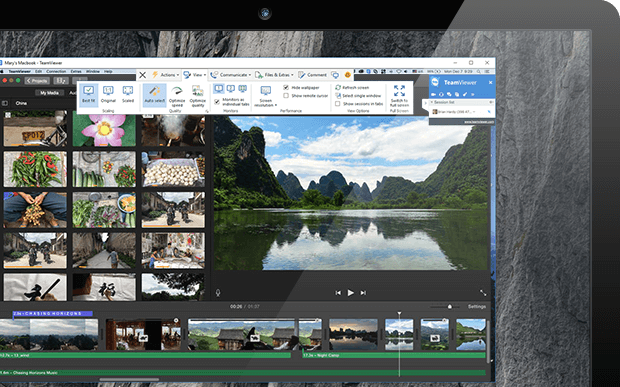Open the View dropdown menu
The height and width of the screenshot is (387, 620).
(195, 75)
